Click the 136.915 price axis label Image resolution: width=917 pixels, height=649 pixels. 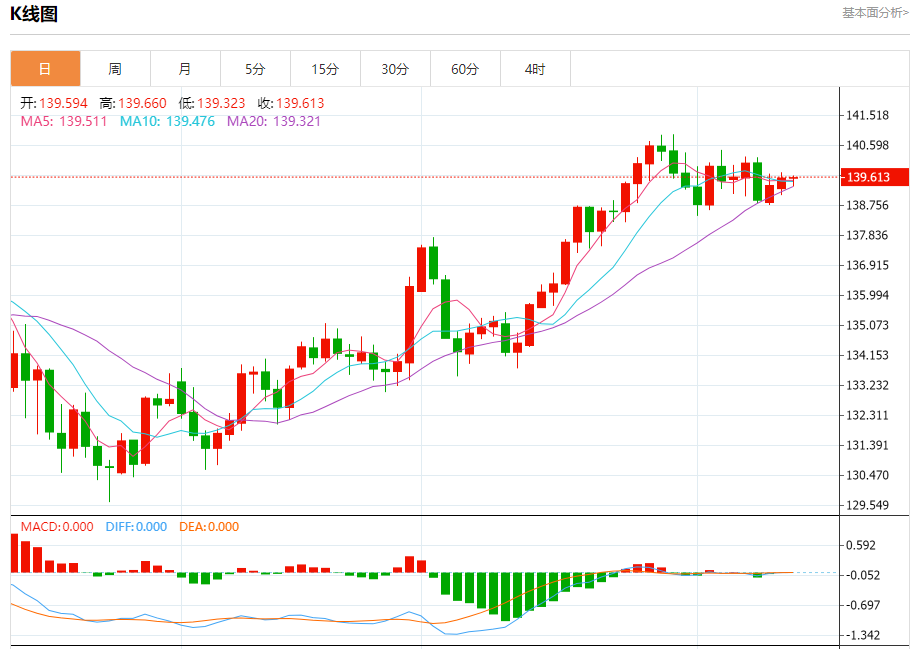point(867,265)
